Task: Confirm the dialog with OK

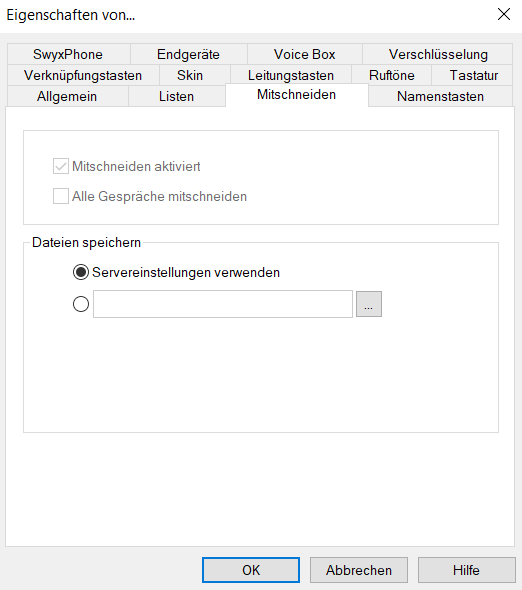Action: (251, 570)
